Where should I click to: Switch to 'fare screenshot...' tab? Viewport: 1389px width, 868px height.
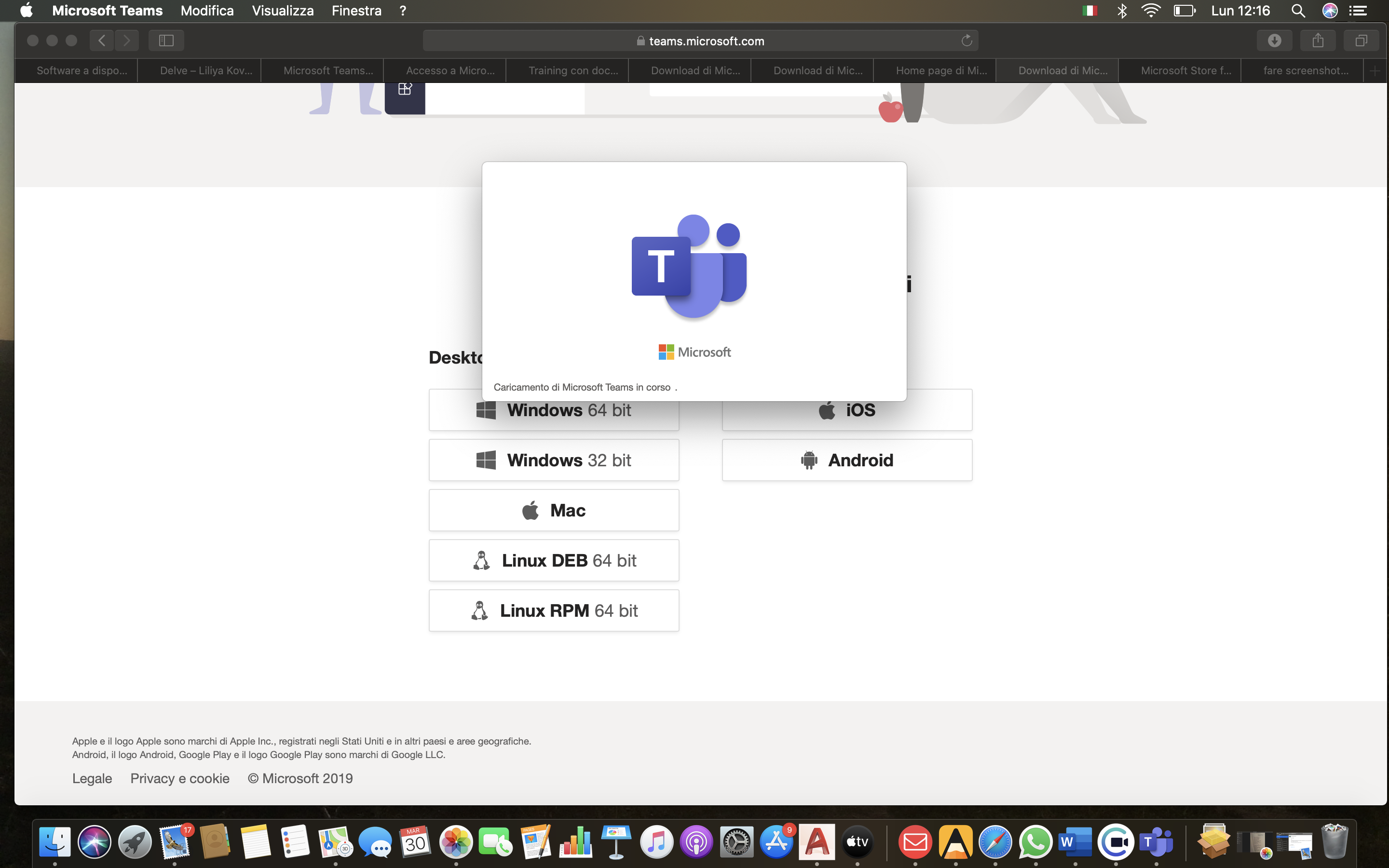click(1302, 70)
